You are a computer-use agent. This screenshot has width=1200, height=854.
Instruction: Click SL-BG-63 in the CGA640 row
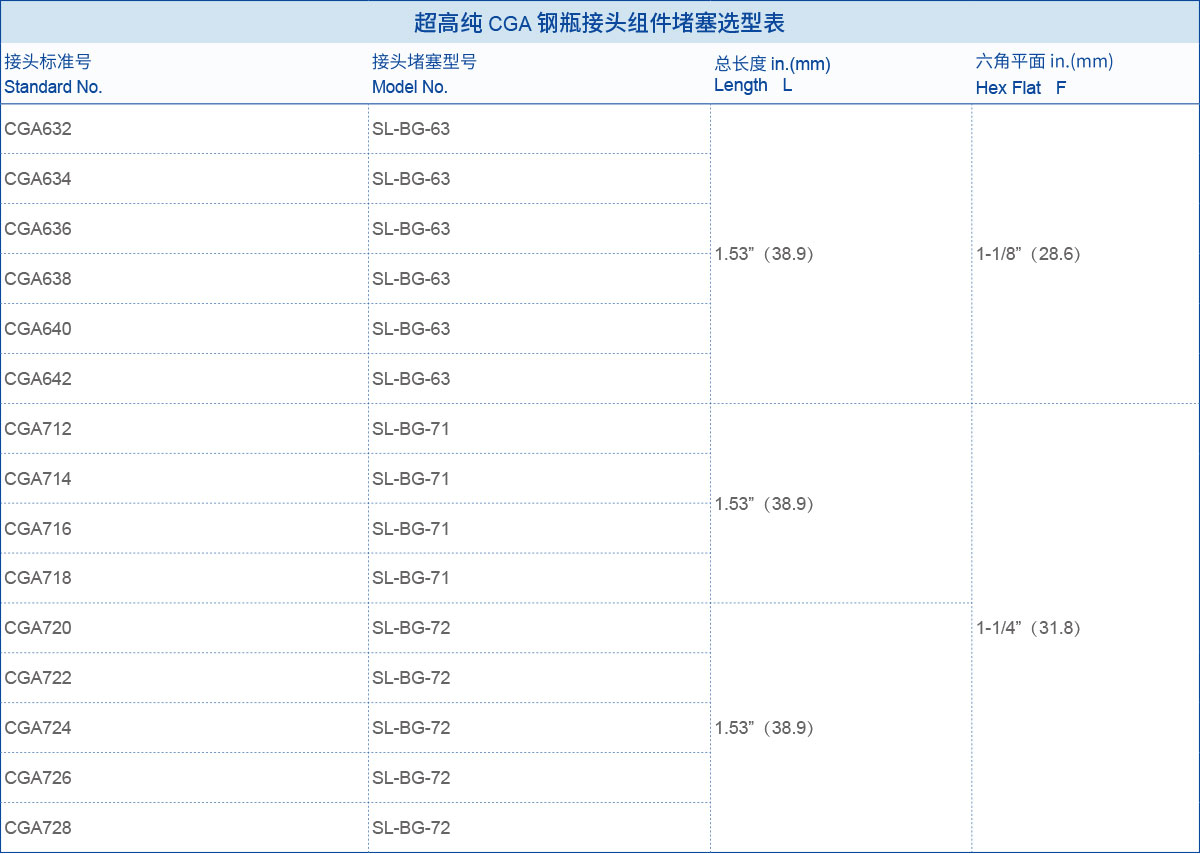click(x=411, y=329)
